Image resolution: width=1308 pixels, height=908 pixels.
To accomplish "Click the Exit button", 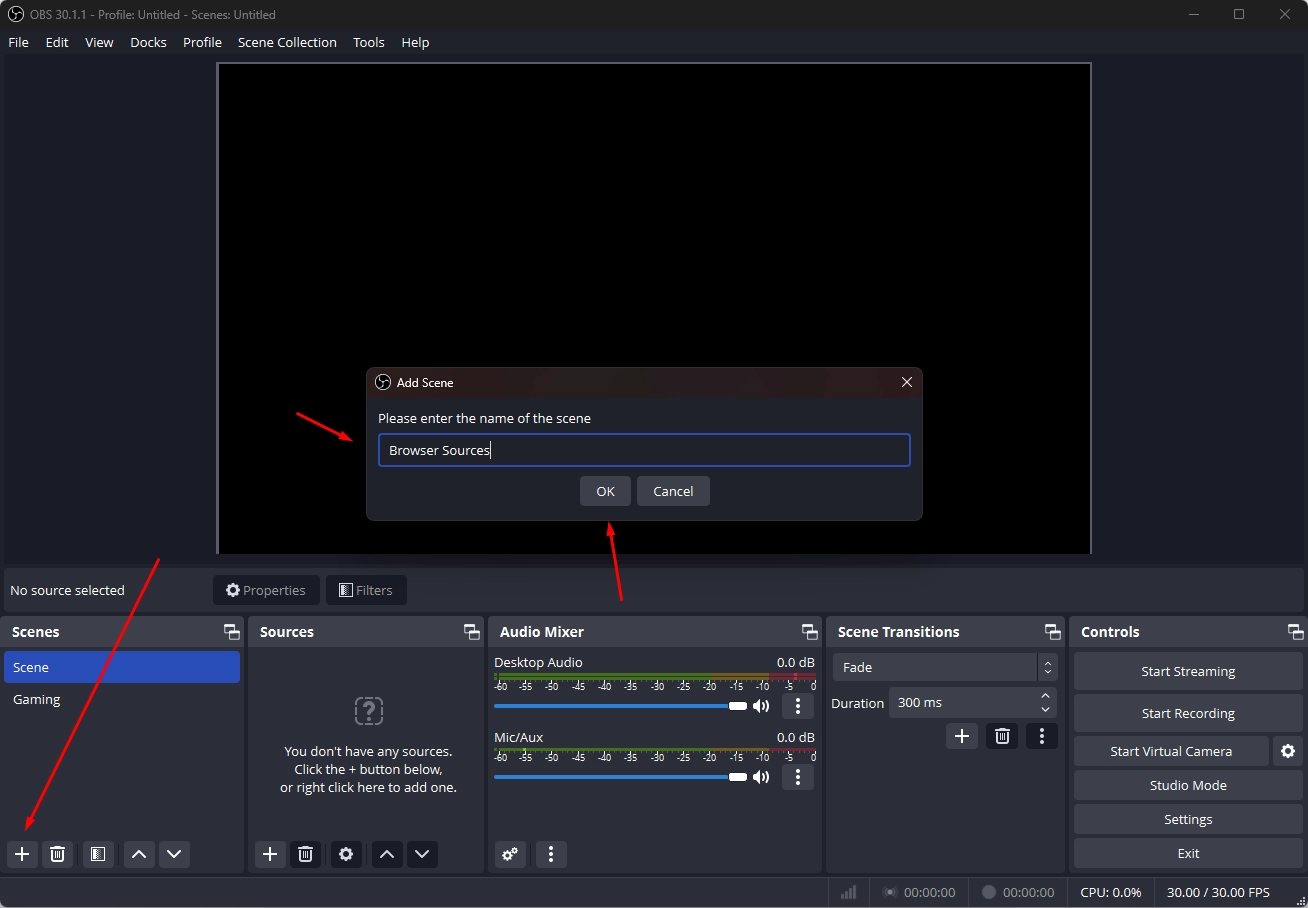I will click(x=1188, y=853).
